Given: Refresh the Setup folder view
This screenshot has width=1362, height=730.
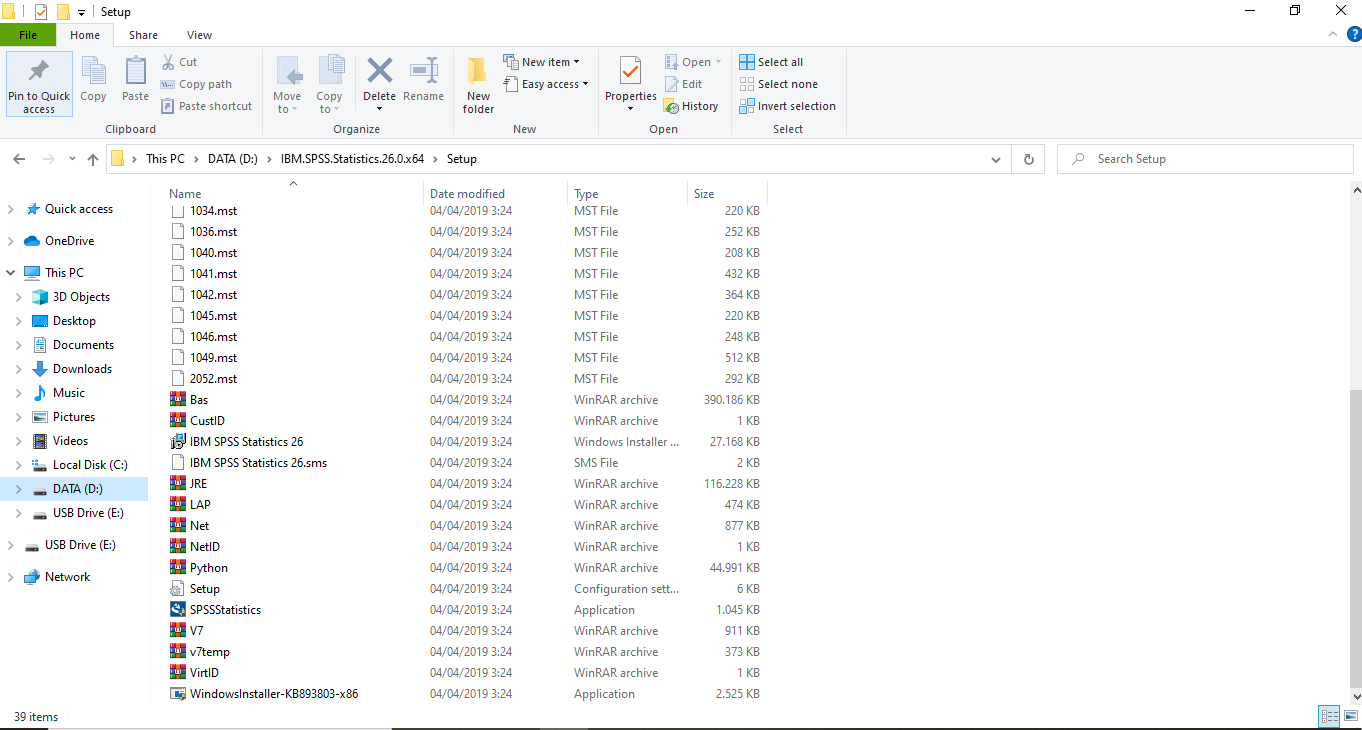Looking at the screenshot, I should 1028,159.
